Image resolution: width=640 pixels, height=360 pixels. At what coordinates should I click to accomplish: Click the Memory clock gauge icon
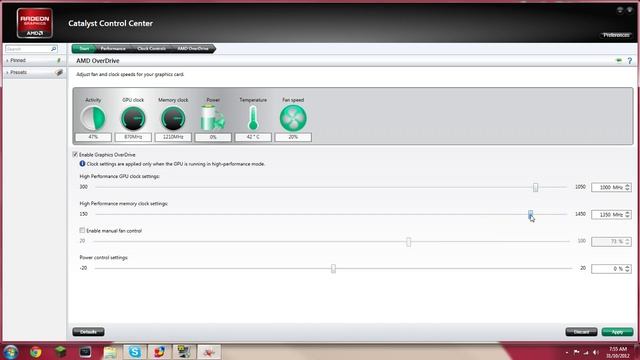coord(173,118)
